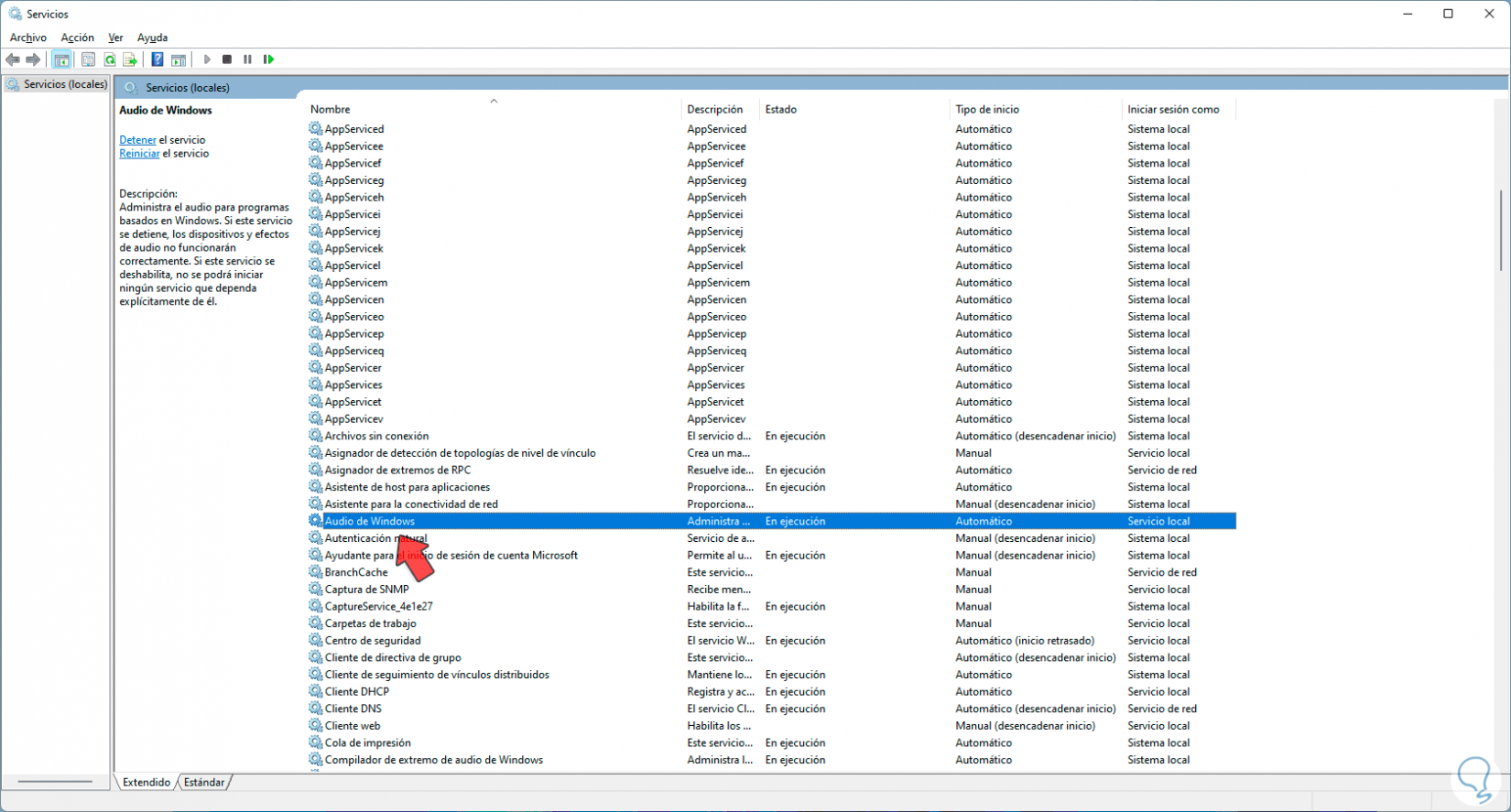
Task: Open Properties from the toolbar
Action: [x=88, y=60]
